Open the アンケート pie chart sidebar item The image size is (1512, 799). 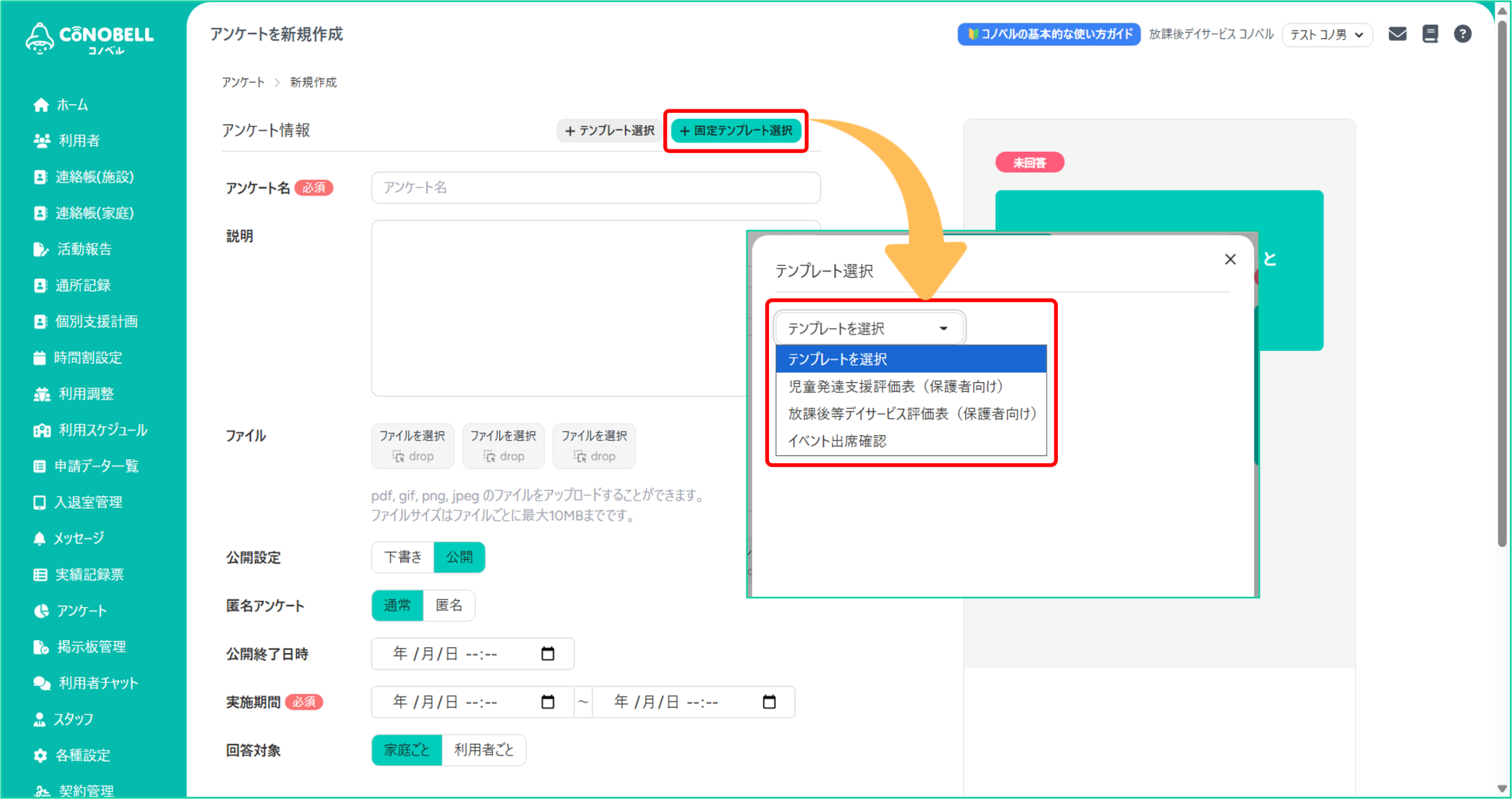[41, 610]
